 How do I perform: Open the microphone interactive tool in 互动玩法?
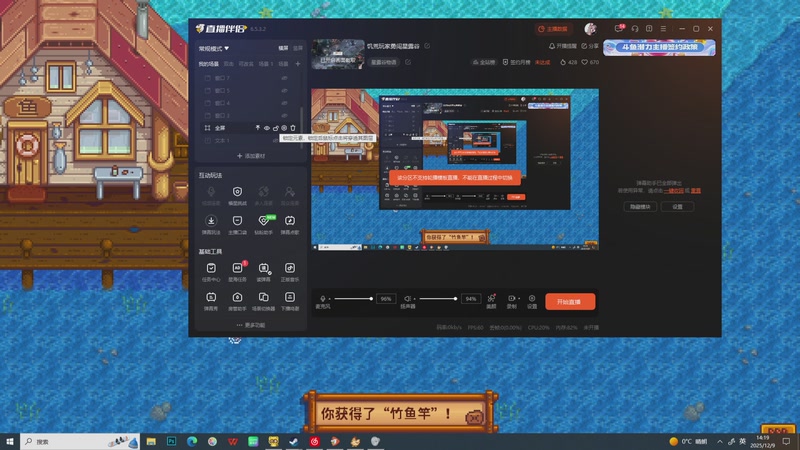coord(211,195)
